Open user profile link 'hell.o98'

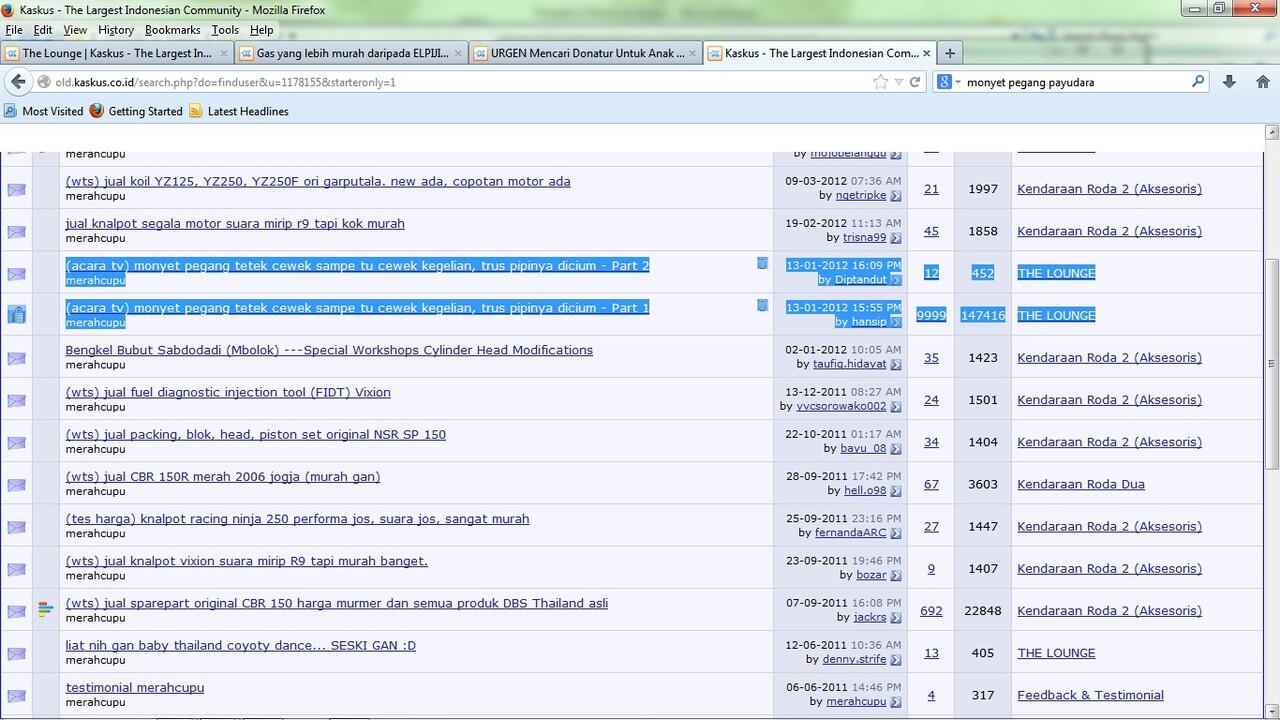pyautogui.click(x=865, y=491)
